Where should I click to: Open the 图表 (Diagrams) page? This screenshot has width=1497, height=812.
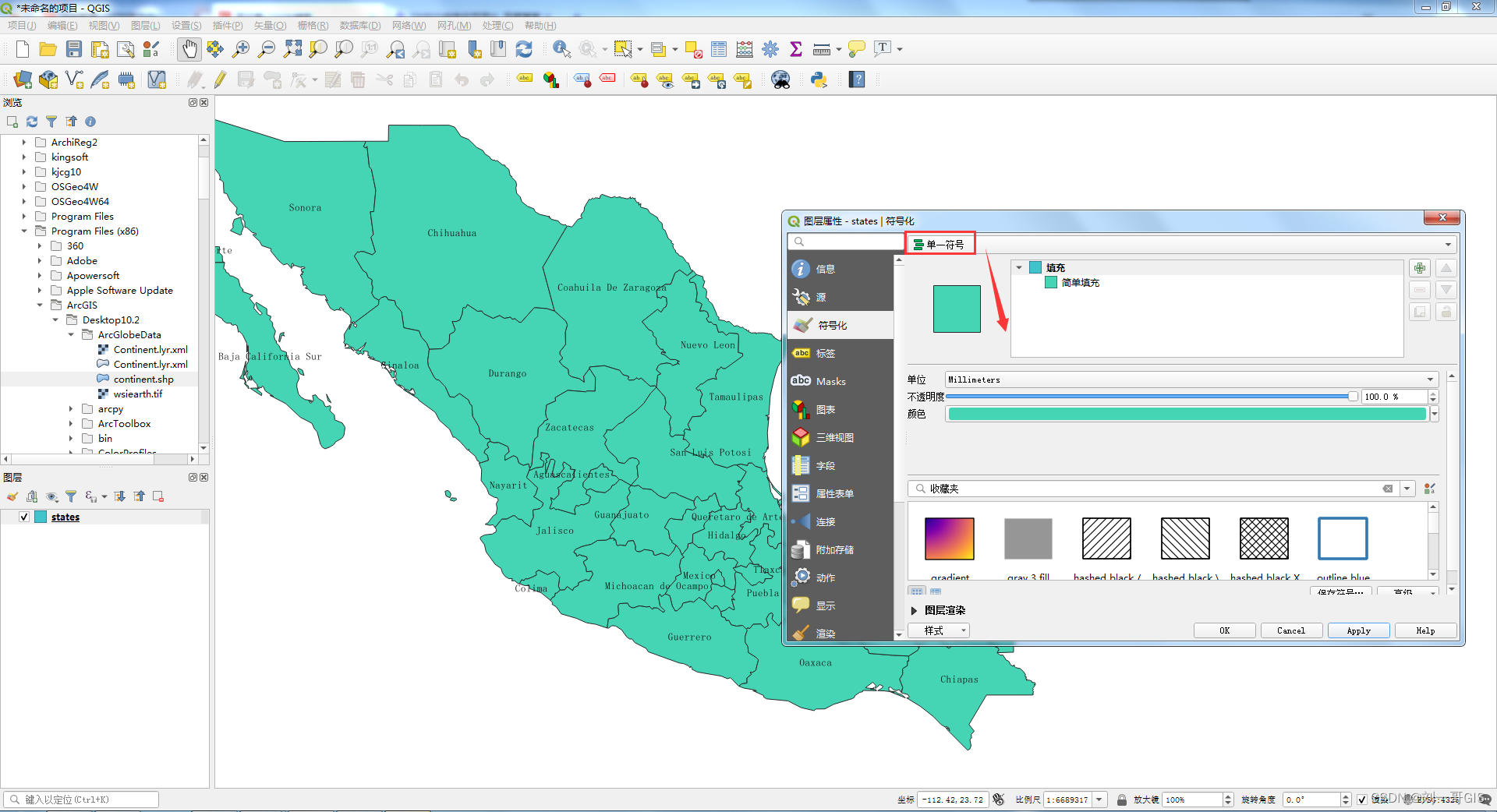840,409
